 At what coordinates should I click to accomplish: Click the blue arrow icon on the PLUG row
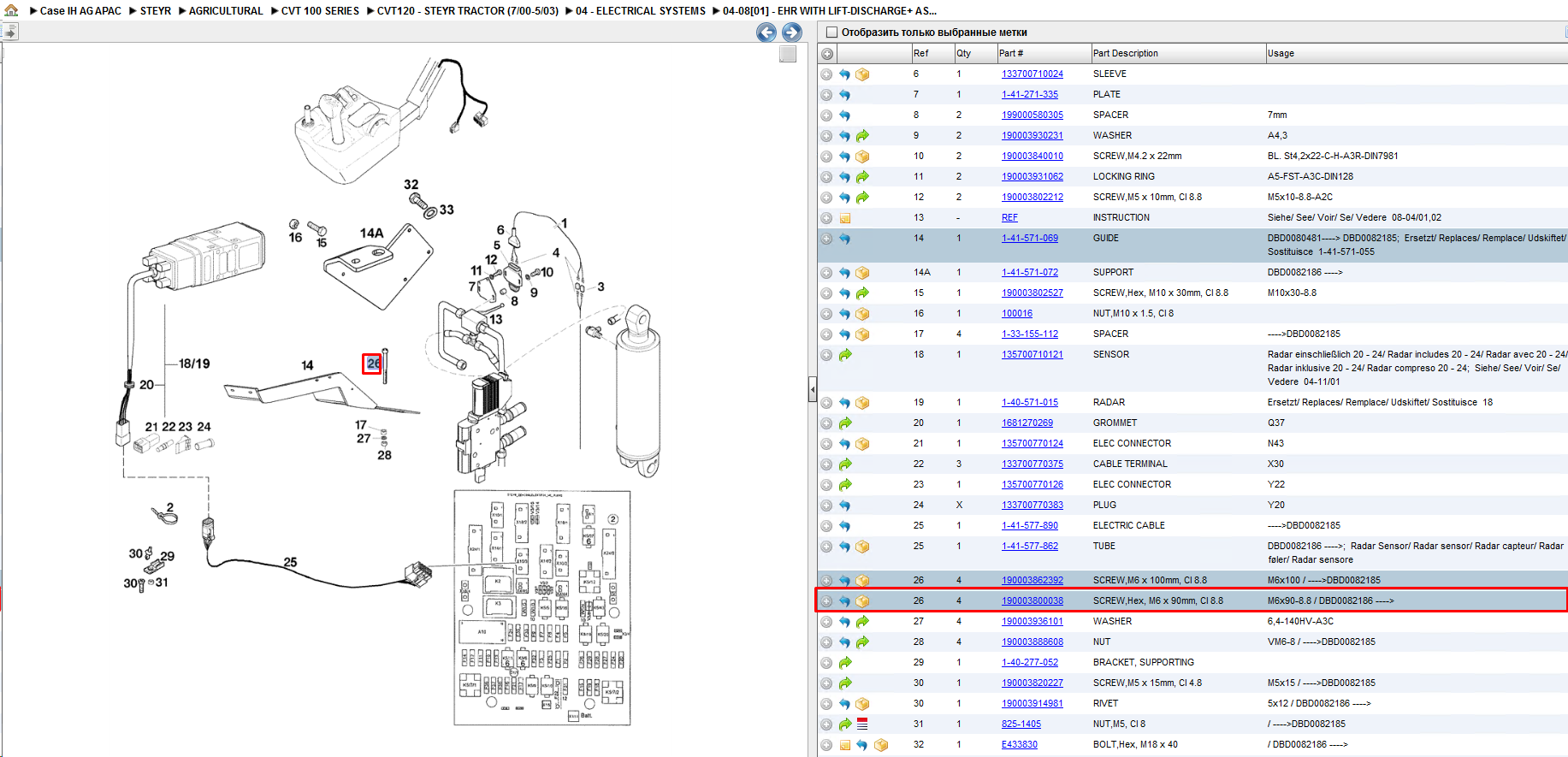coord(844,506)
